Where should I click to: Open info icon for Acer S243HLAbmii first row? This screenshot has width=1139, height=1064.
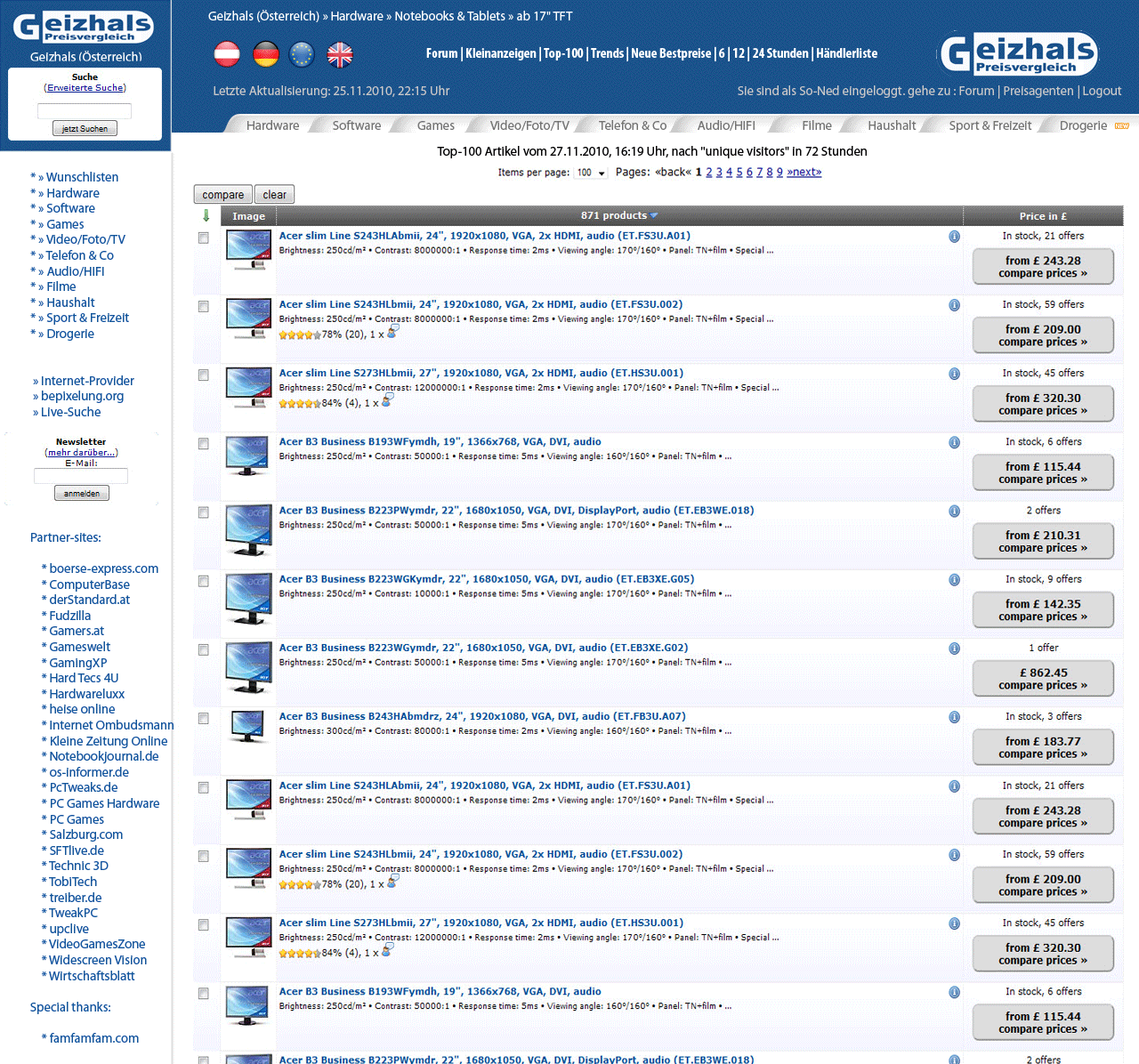954,237
